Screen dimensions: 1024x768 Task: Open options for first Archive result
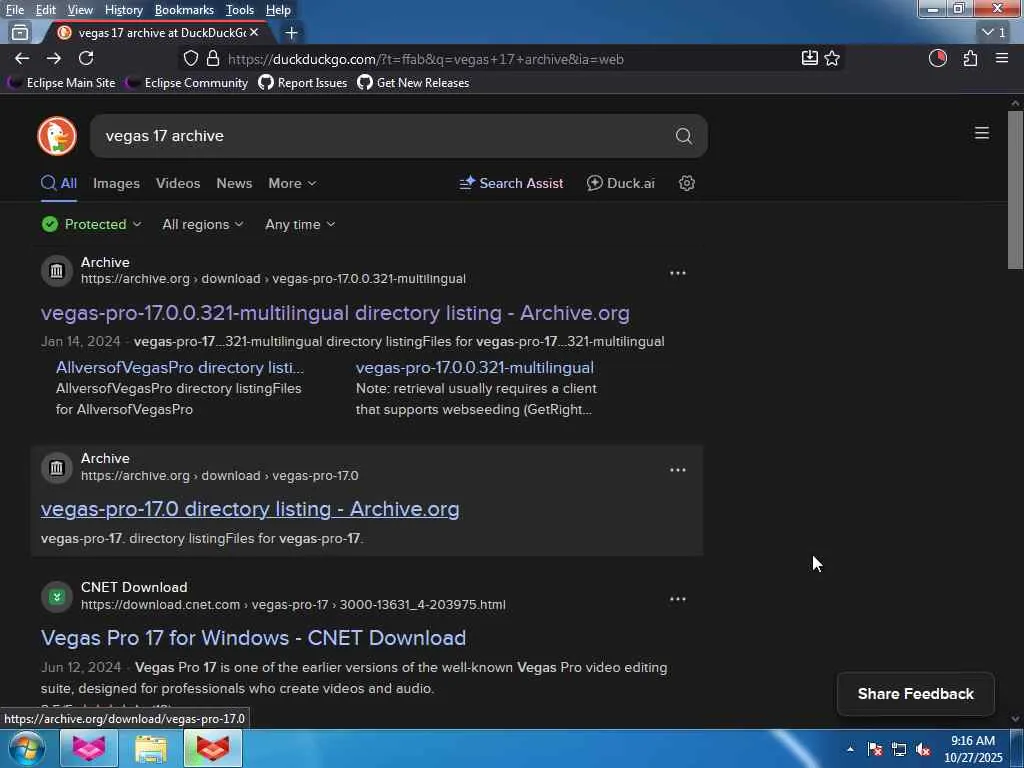(678, 273)
